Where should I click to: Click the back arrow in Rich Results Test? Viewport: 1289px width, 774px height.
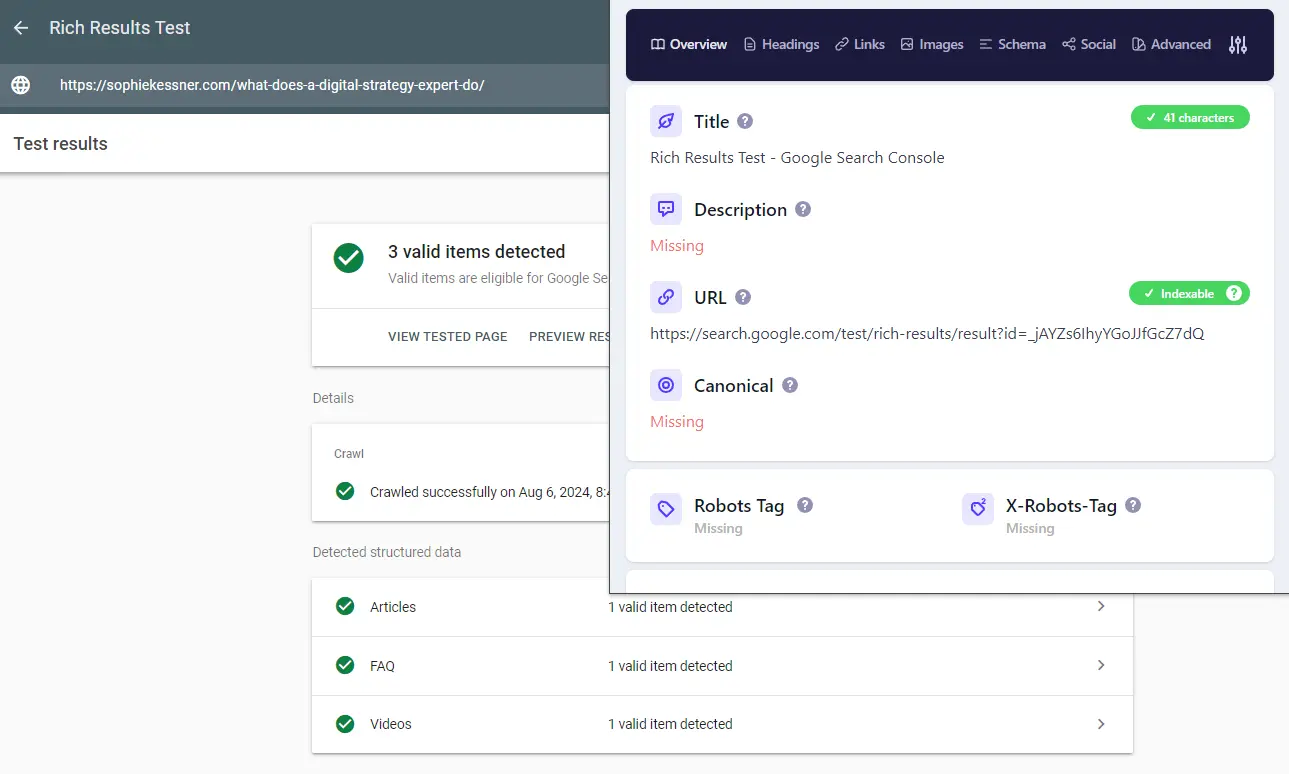click(21, 28)
